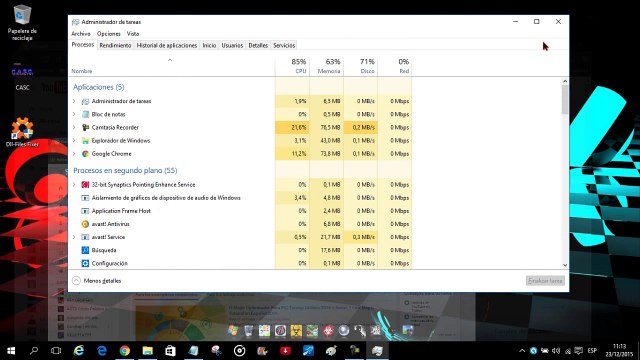
Task: Expand the Explorador de Windows row
Action: click(x=74, y=140)
